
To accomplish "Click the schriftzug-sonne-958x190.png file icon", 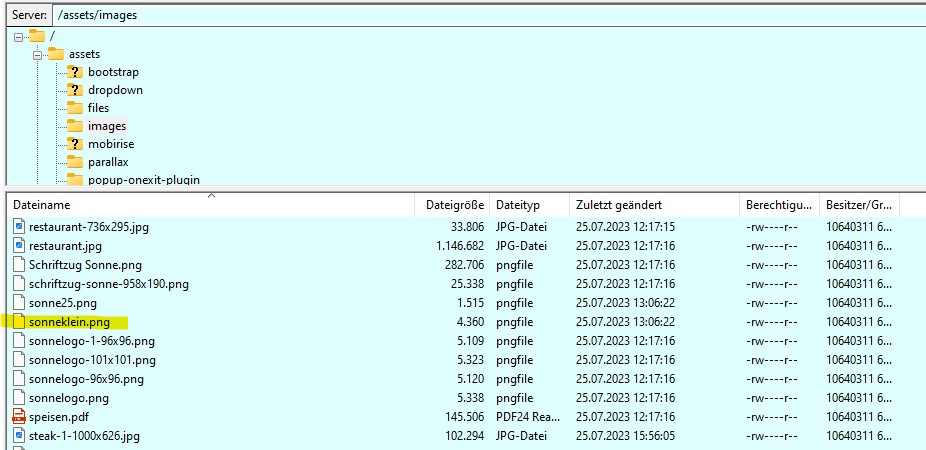I will (19, 283).
